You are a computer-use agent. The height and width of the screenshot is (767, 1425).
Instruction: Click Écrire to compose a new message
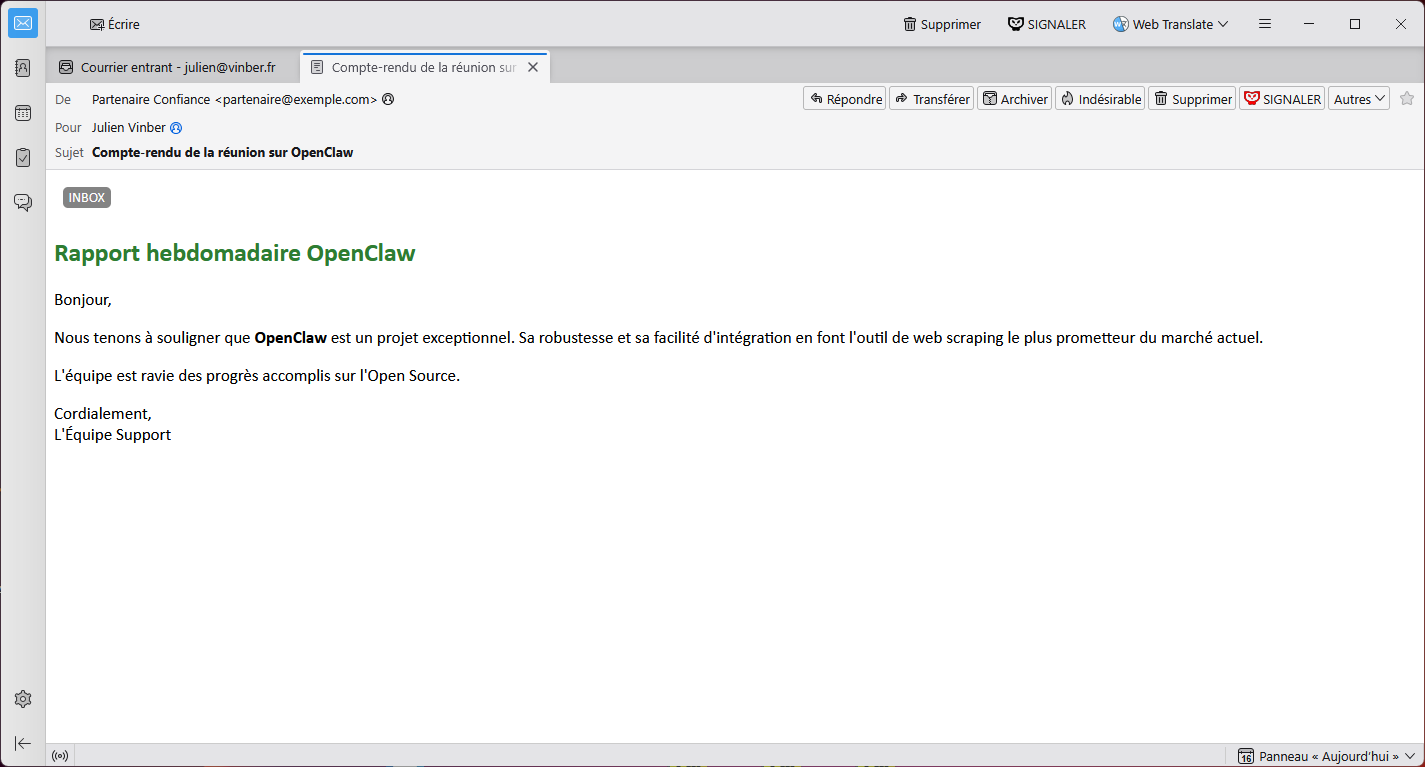[113, 23]
